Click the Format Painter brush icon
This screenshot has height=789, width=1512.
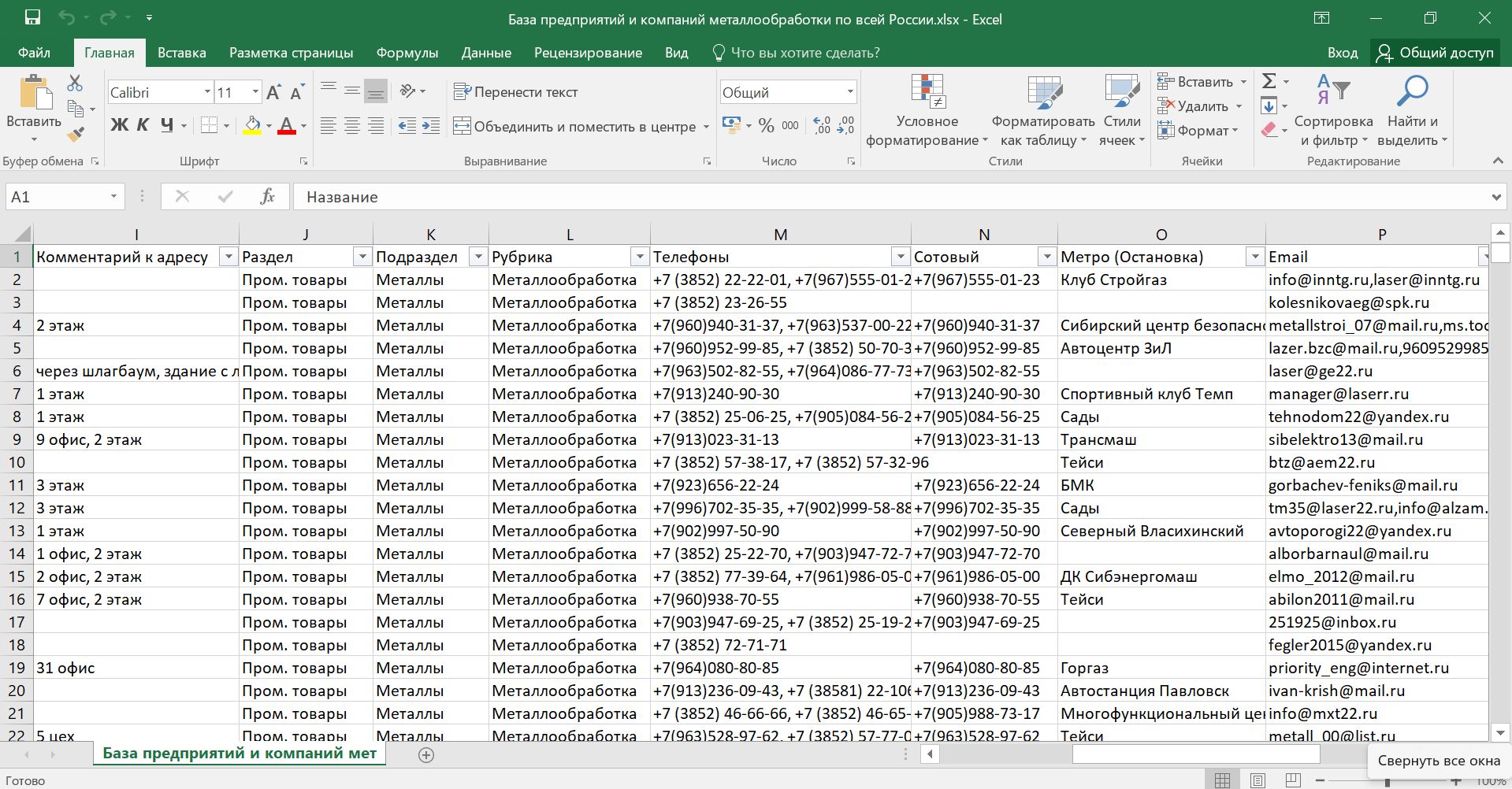[x=76, y=135]
